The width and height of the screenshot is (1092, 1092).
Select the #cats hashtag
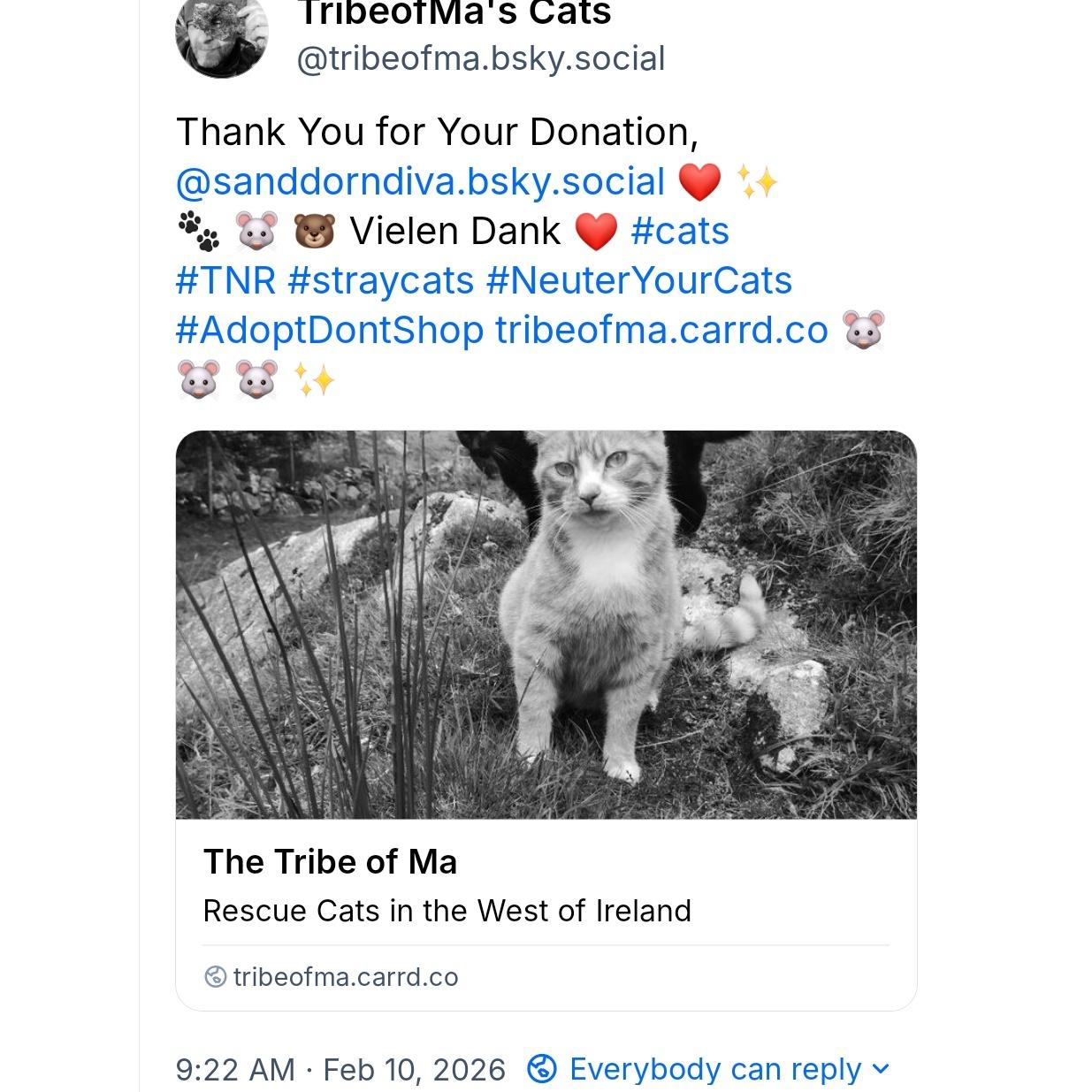(680, 231)
